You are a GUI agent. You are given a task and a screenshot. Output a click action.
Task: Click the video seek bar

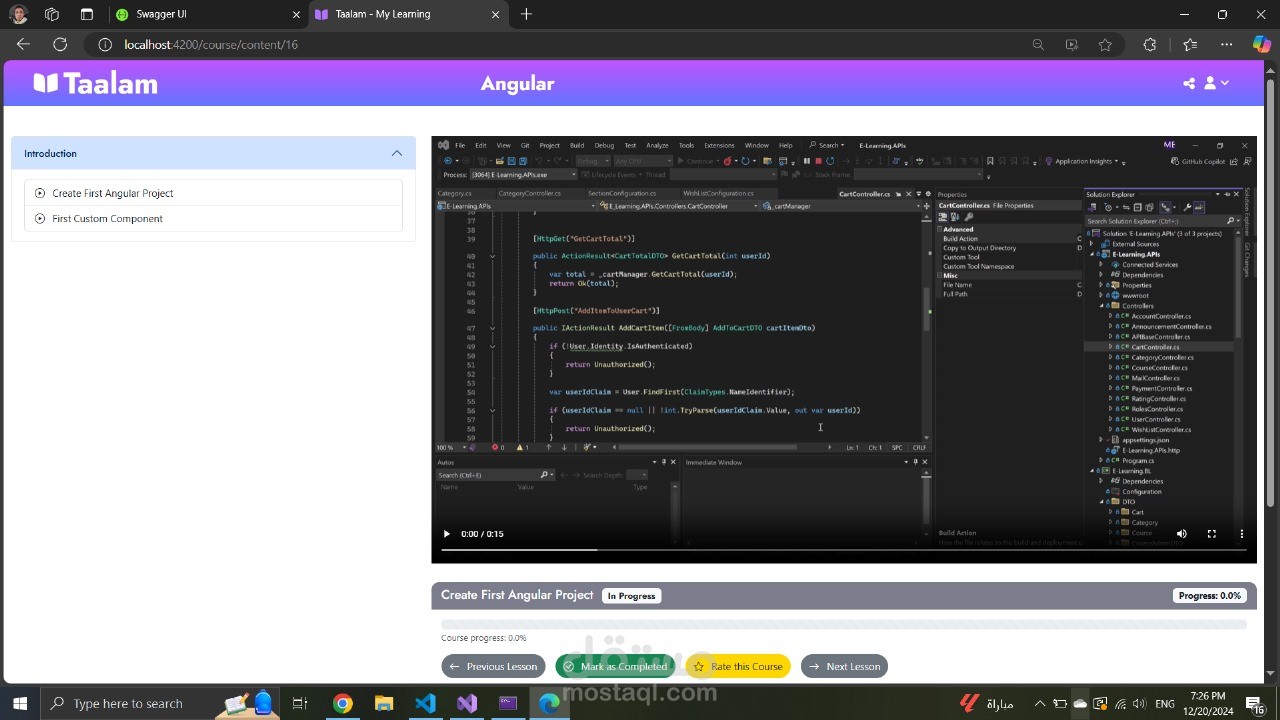pos(843,550)
